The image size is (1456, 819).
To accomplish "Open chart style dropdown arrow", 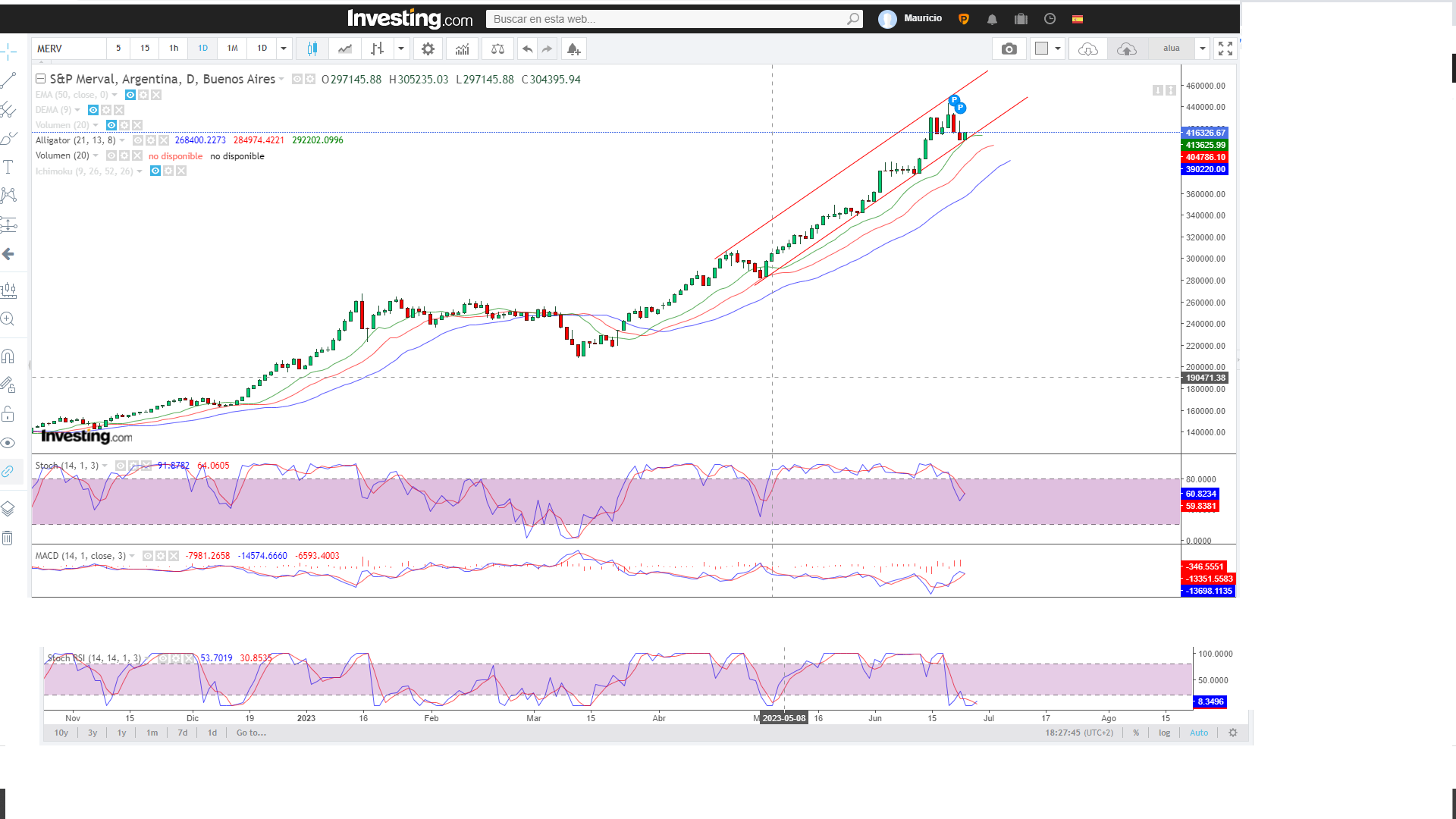I will (401, 49).
